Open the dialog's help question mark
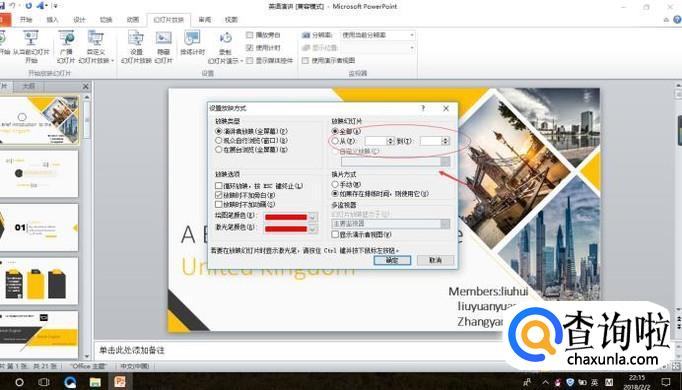Screen dimensions: 682x390 [x=423, y=108]
